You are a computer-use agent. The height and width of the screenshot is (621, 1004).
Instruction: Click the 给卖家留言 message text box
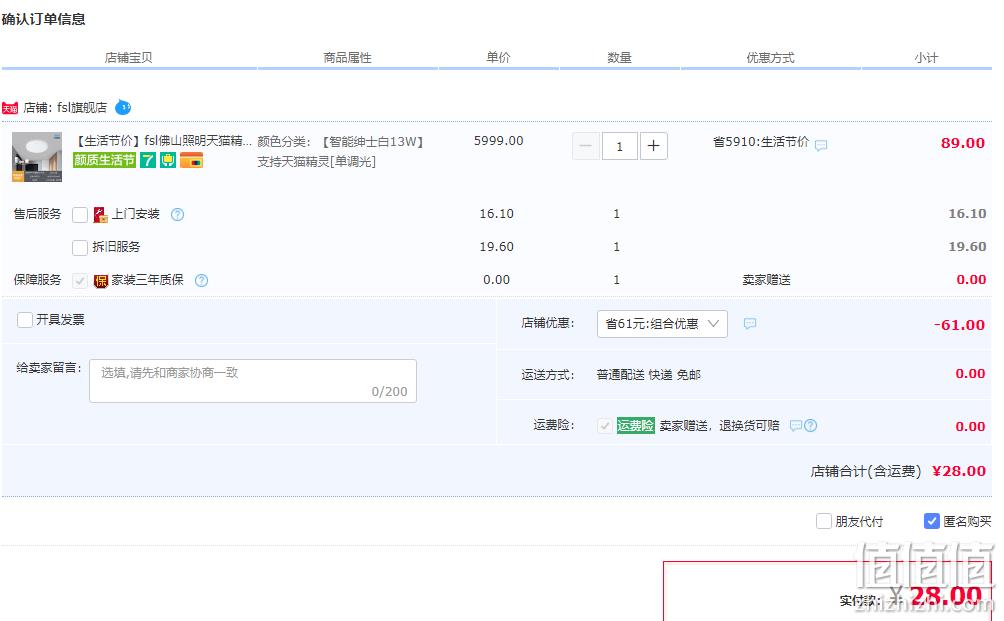[x=253, y=381]
